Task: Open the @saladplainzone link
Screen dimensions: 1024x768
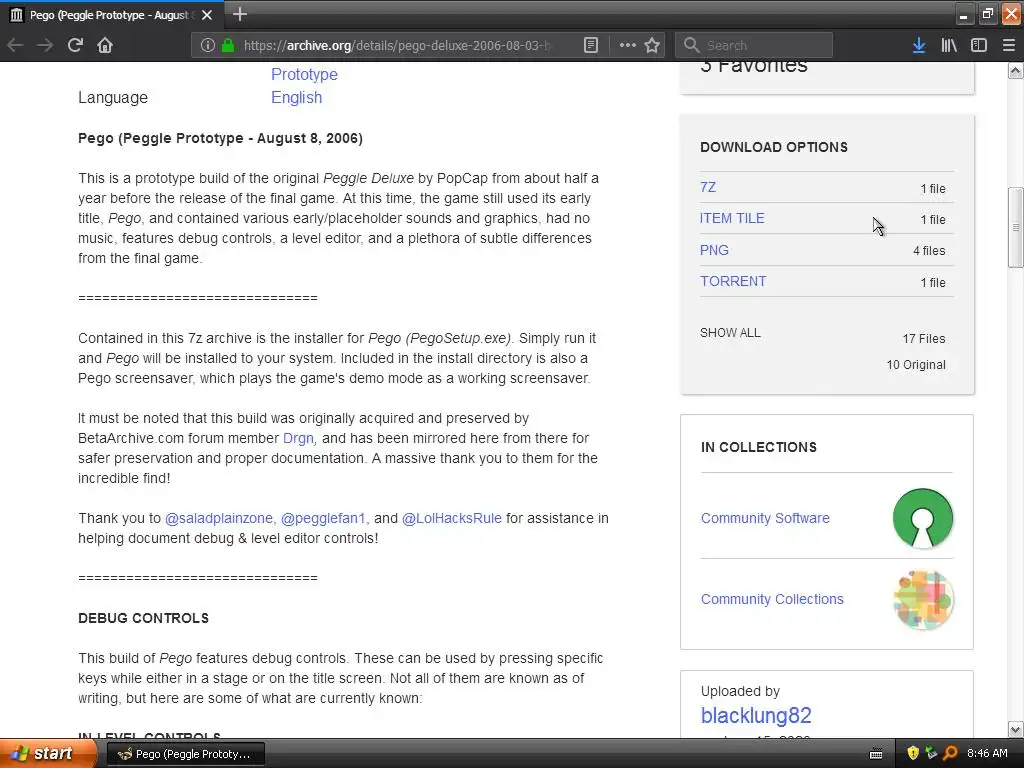Action: [219, 519]
